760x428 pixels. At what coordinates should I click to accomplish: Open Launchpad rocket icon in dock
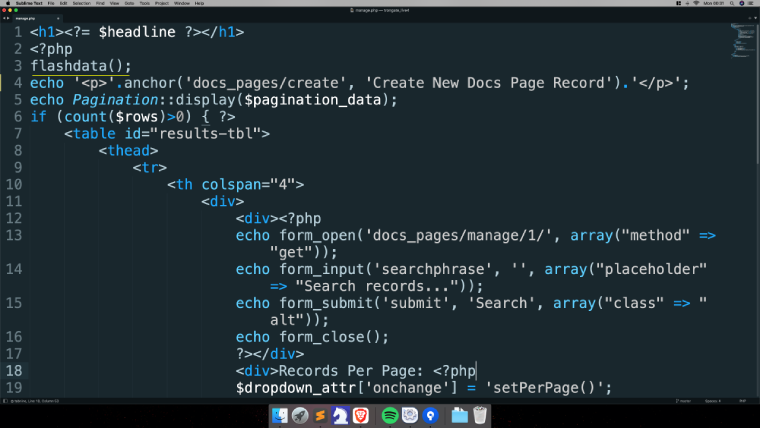click(x=300, y=415)
